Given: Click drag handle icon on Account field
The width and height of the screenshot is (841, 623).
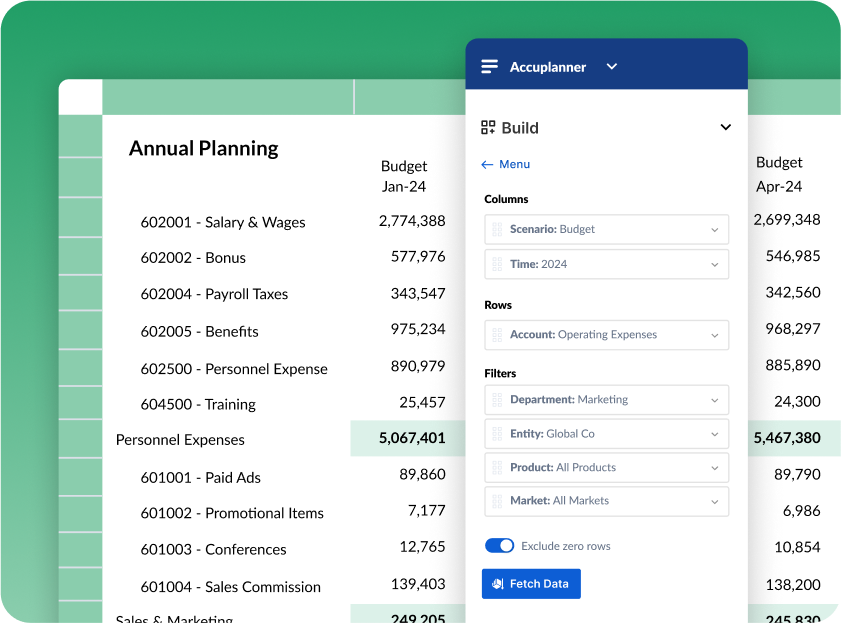Looking at the screenshot, I should 497,334.
